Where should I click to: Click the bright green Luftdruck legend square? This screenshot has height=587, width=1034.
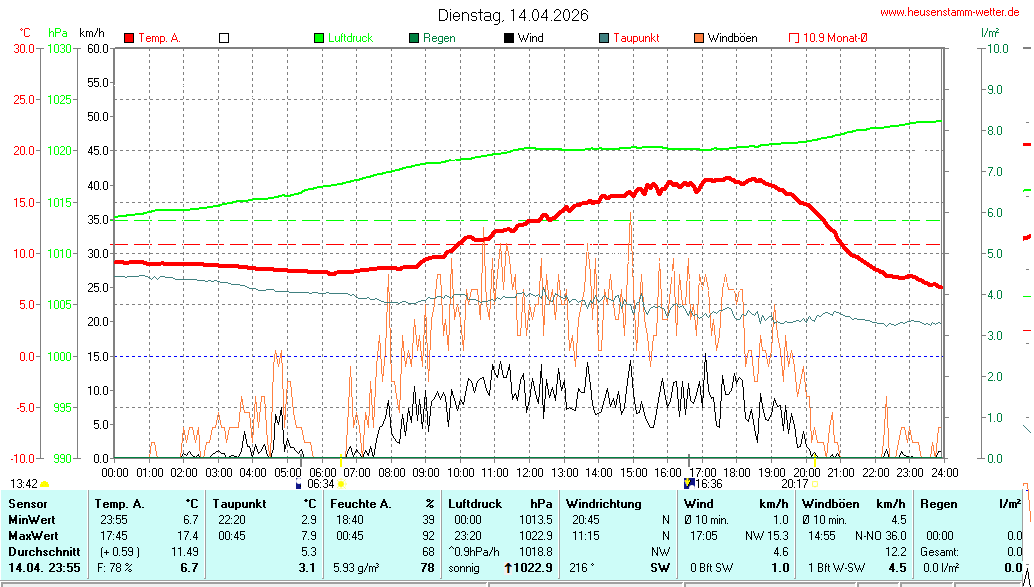tap(319, 38)
